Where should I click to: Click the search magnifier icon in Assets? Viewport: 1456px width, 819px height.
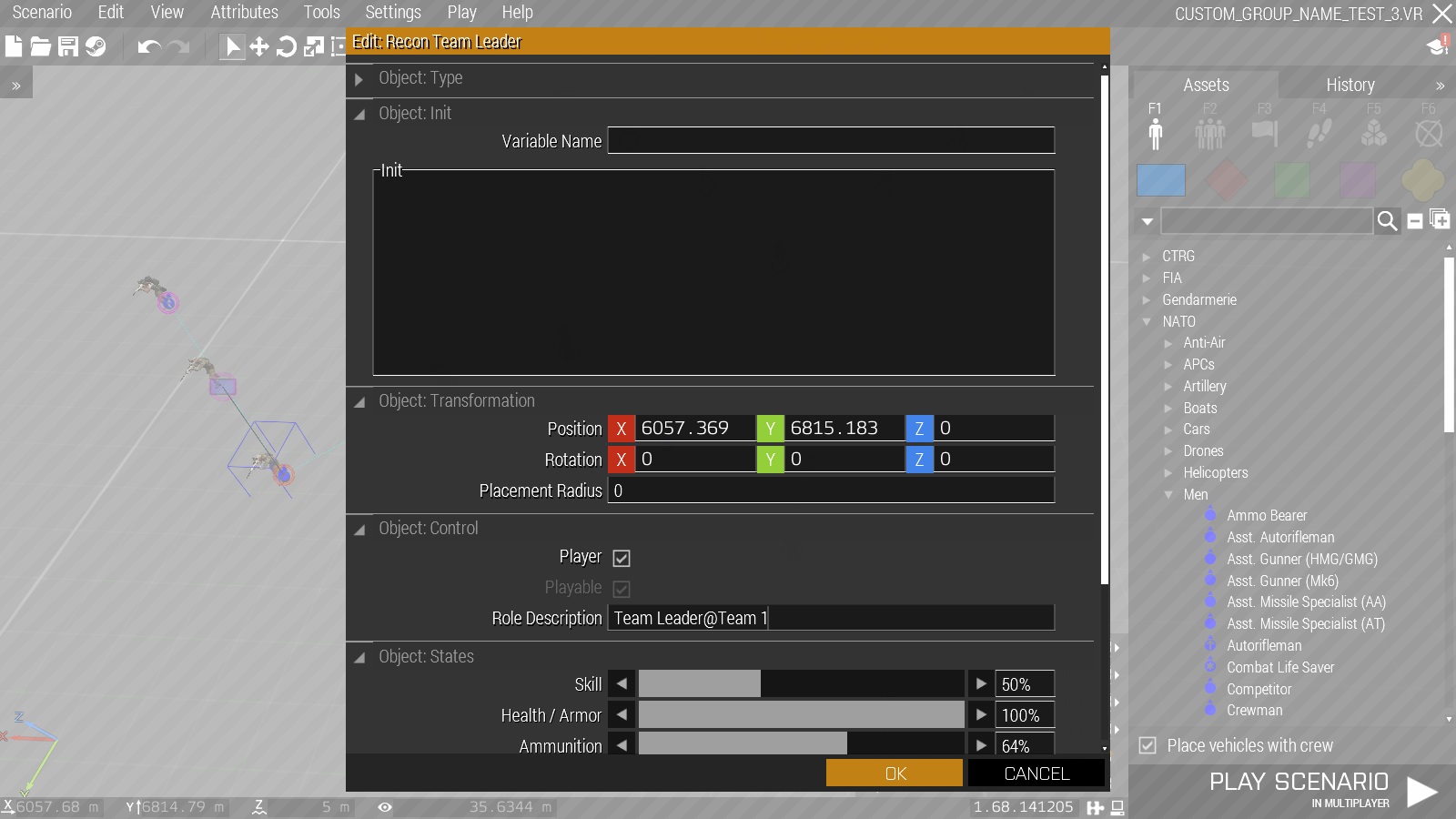(1387, 220)
